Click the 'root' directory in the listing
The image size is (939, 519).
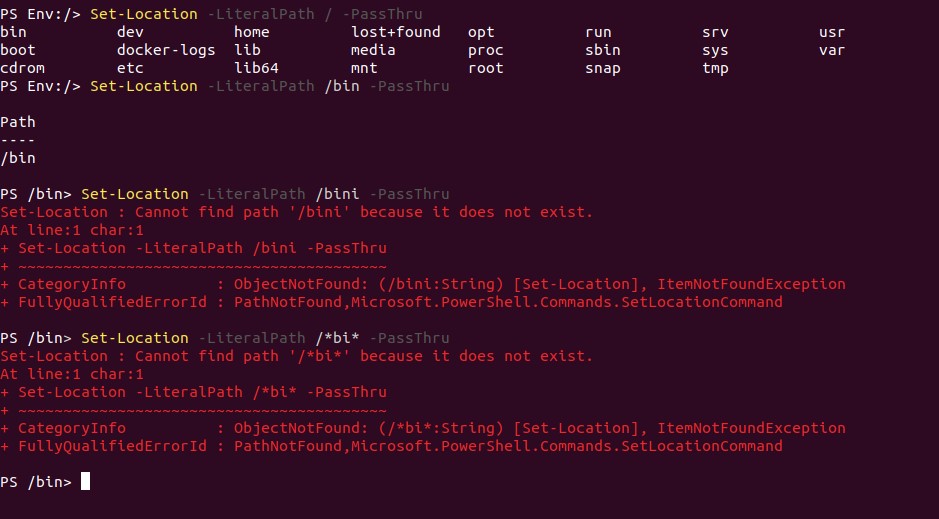tap(486, 68)
